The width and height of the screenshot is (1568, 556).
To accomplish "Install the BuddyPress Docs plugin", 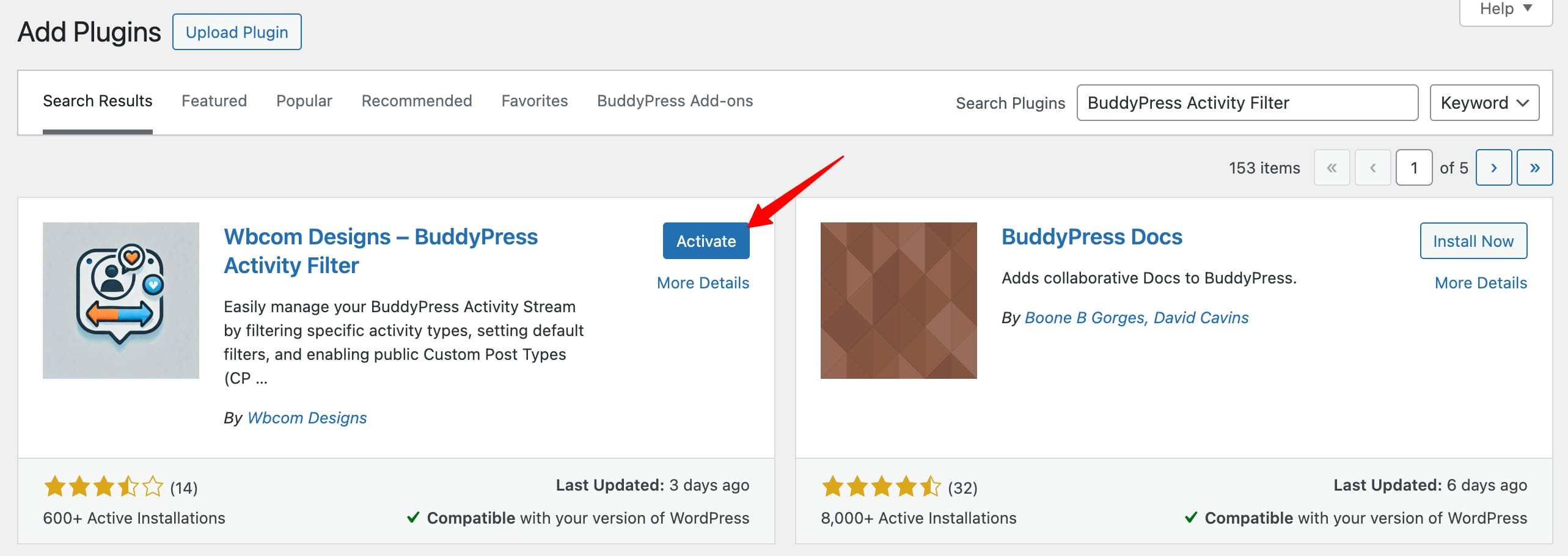I will click(x=1473, y=241).
